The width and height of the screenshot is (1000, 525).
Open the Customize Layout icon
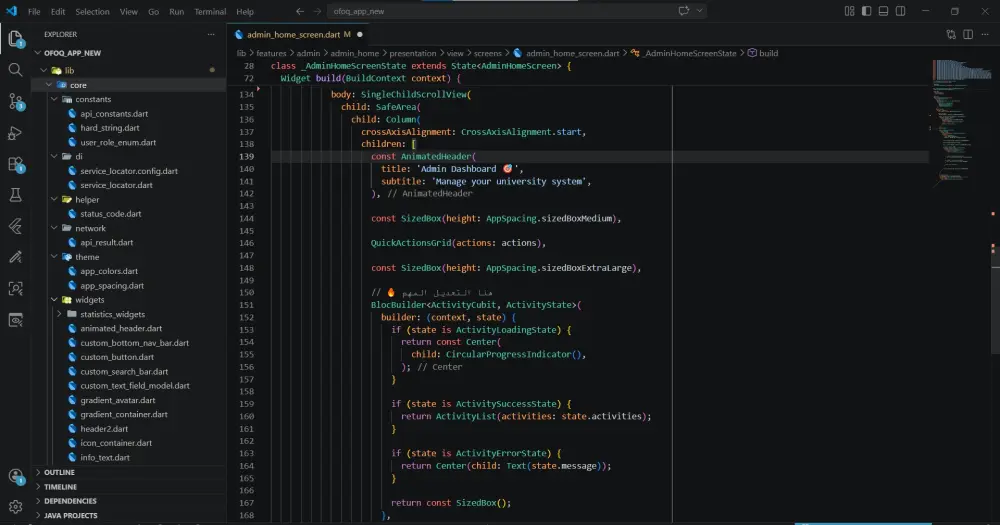click(x=849, y=11)
